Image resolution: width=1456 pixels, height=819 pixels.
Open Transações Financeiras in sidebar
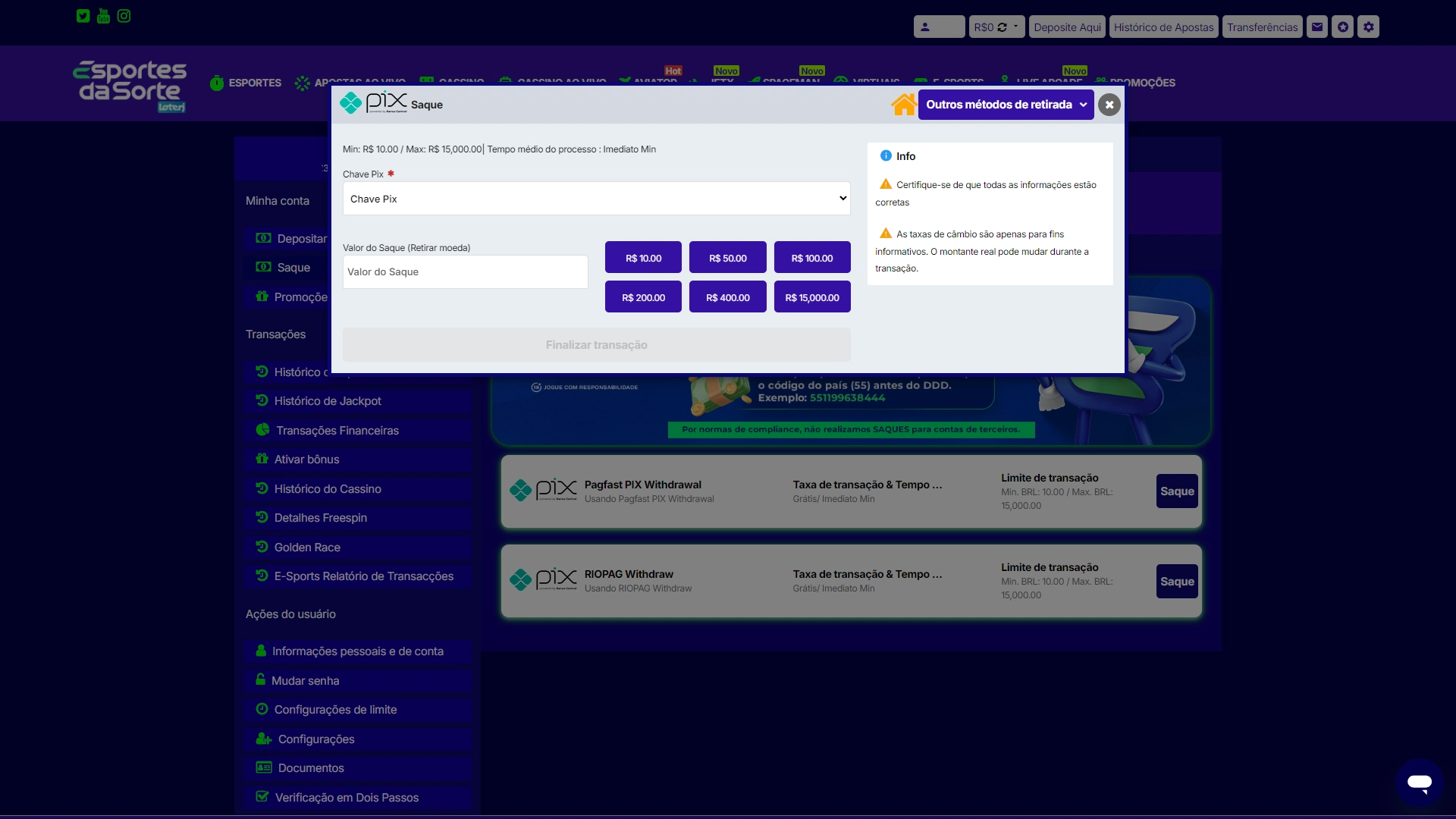coord(358,431)
